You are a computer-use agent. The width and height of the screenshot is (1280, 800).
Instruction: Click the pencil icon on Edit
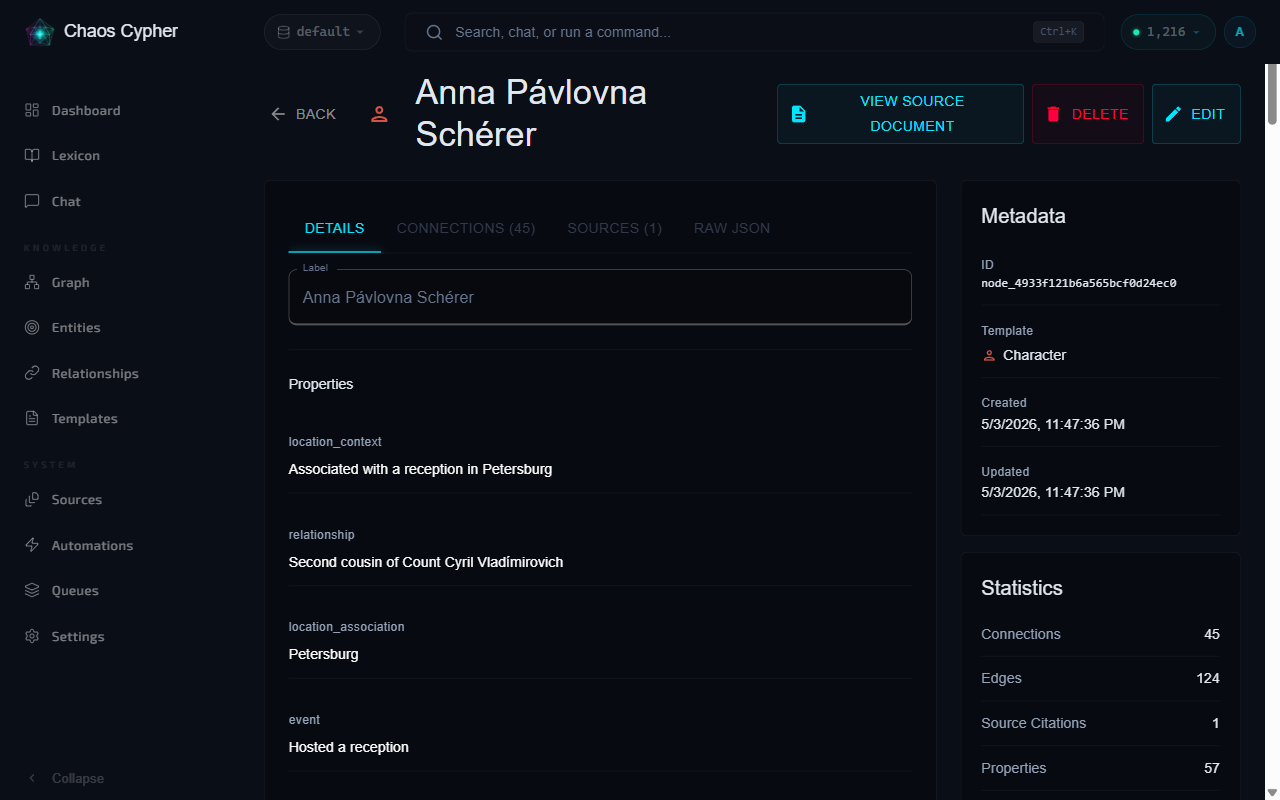[1173, 114]
